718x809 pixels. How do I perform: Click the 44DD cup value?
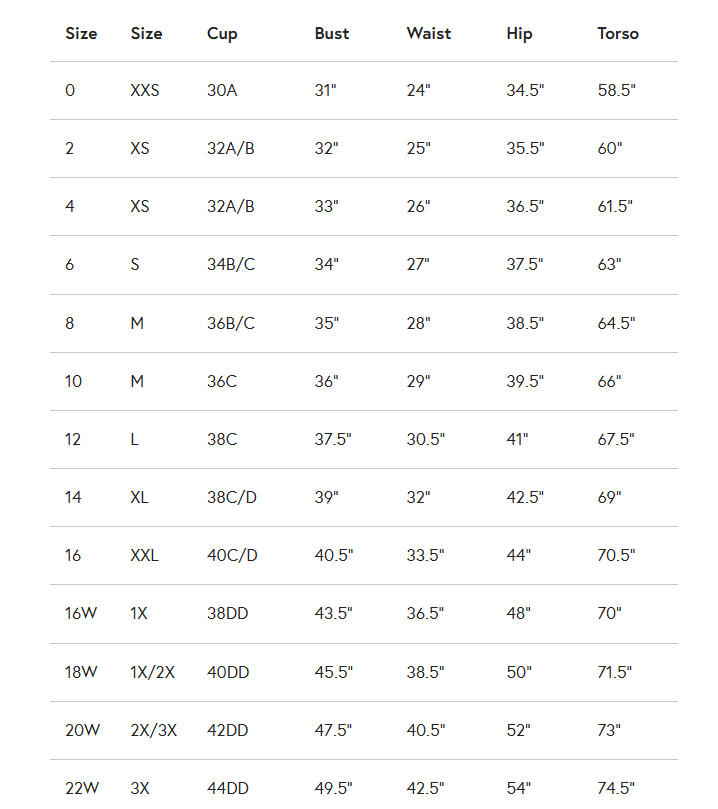coord(228,788)
